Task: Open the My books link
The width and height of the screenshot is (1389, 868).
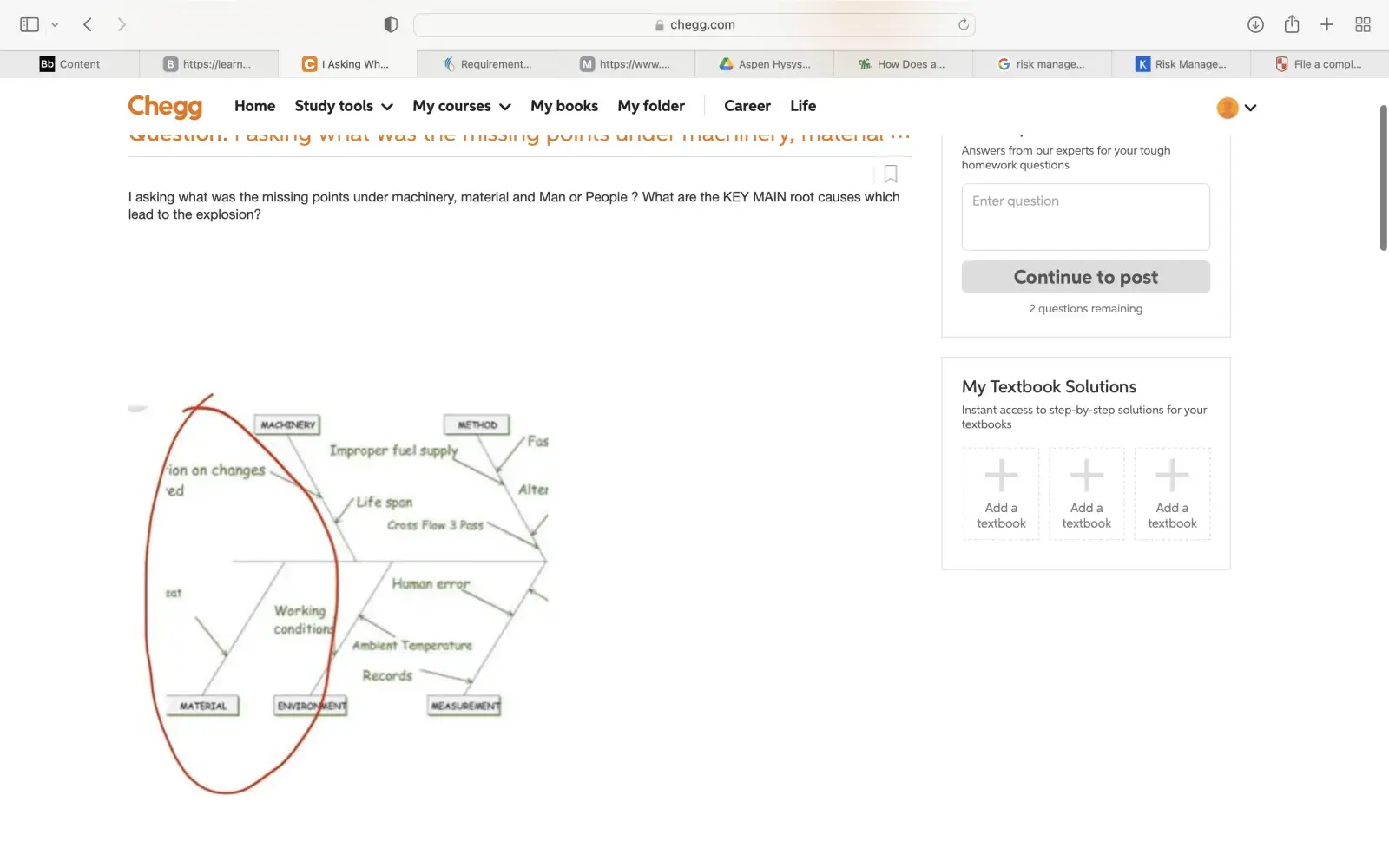Action: 564,106
